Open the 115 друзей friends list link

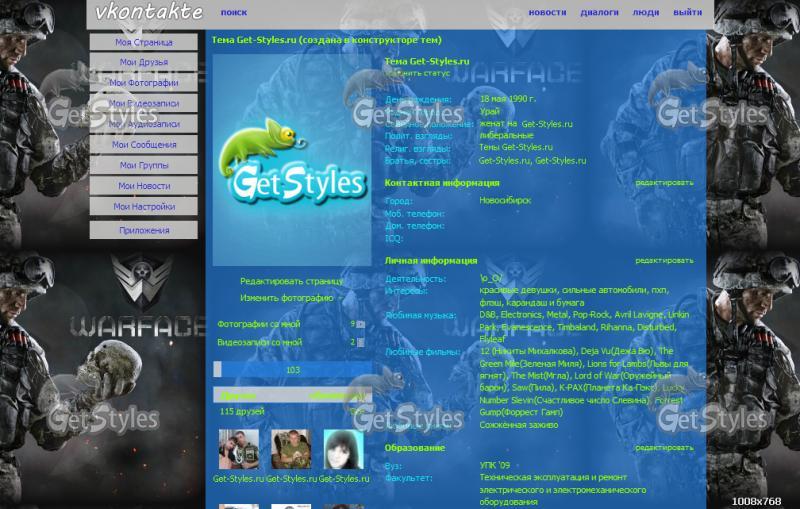point(240,411)
